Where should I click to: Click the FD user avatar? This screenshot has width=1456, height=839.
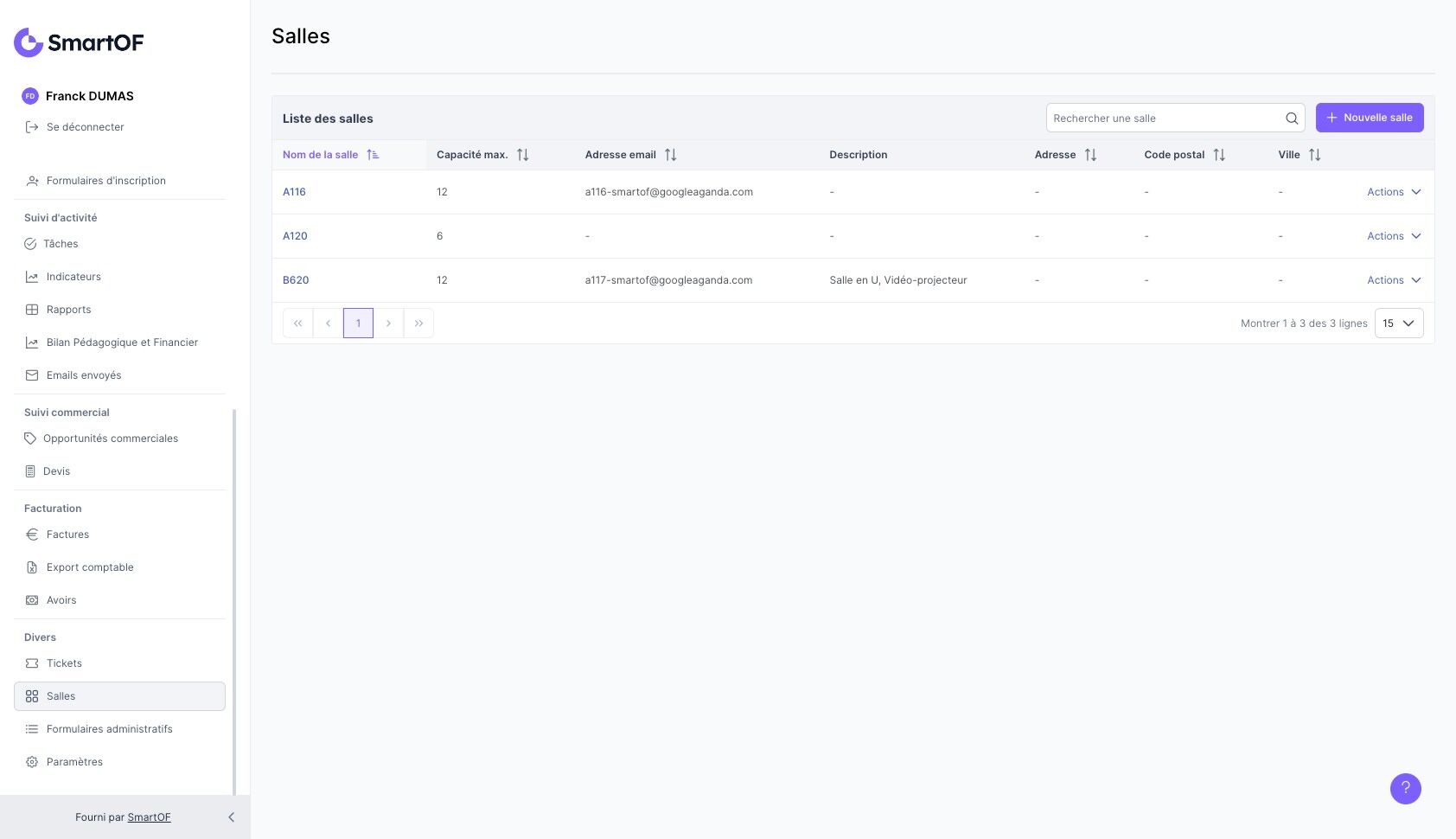tap(30, 96)
